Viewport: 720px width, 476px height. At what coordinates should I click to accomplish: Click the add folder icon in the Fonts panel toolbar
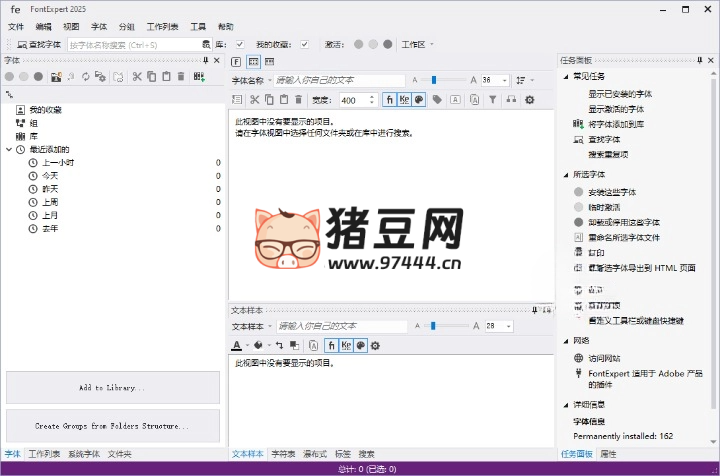pyautogui.click(x=56, y=77)
